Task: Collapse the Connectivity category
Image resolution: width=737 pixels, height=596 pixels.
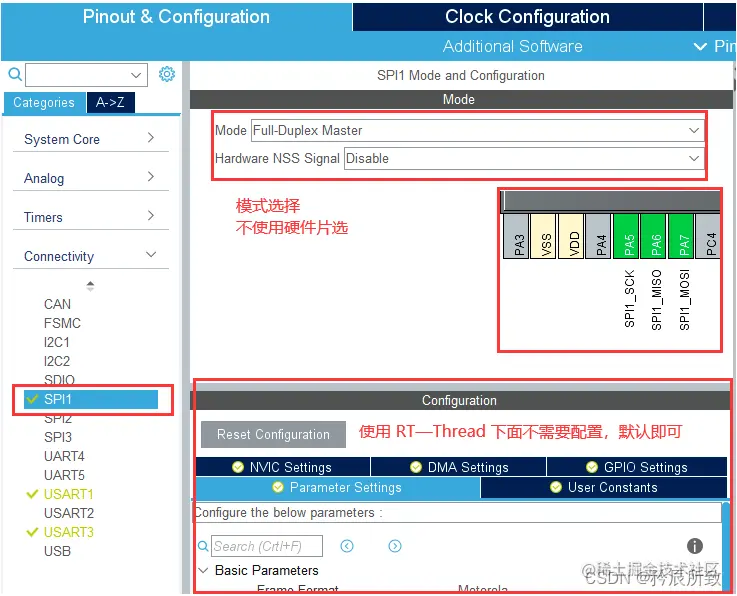Action: [x=91, y=256]
